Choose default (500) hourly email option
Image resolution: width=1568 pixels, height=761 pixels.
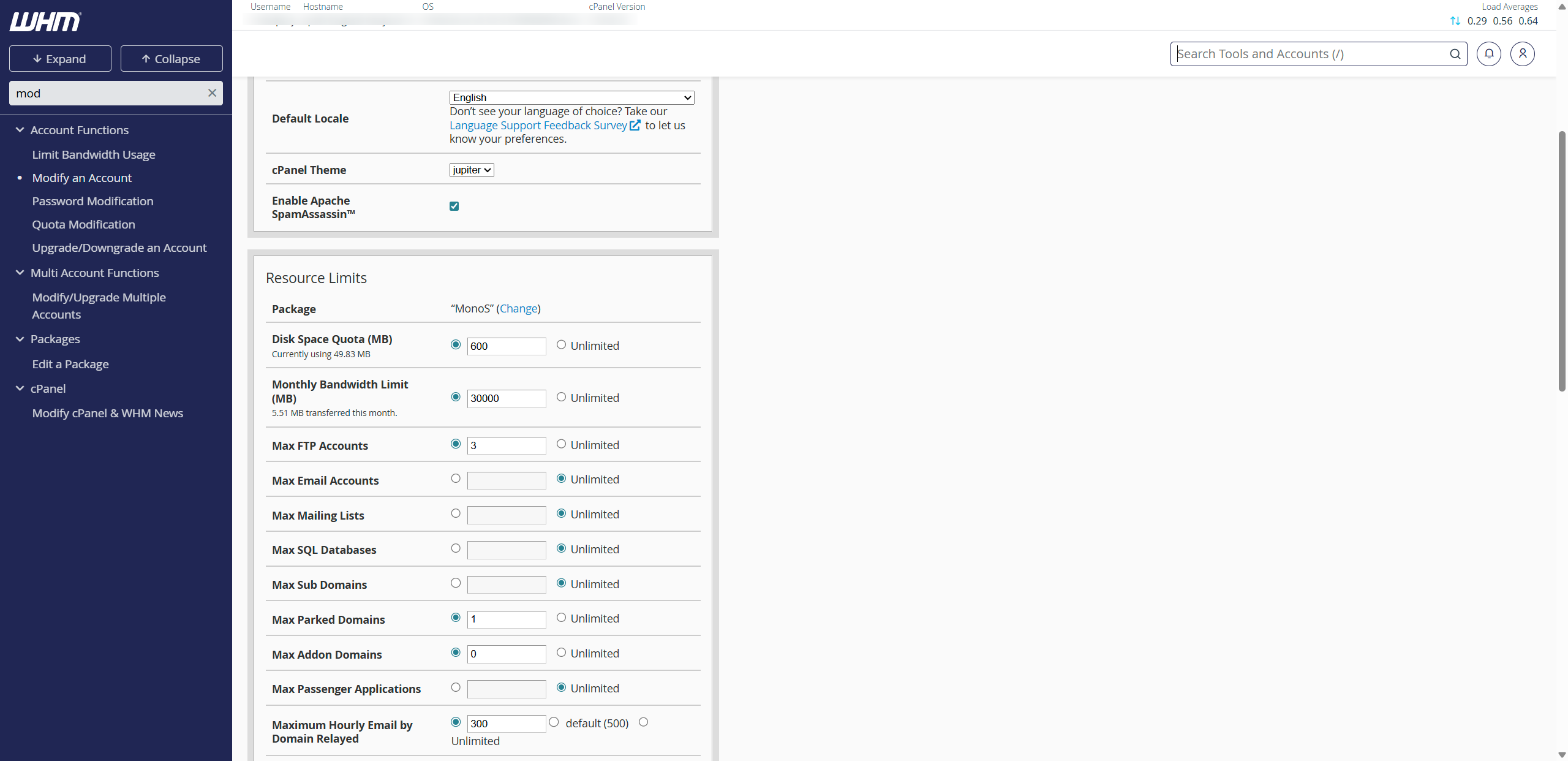[x=554, y=722]
